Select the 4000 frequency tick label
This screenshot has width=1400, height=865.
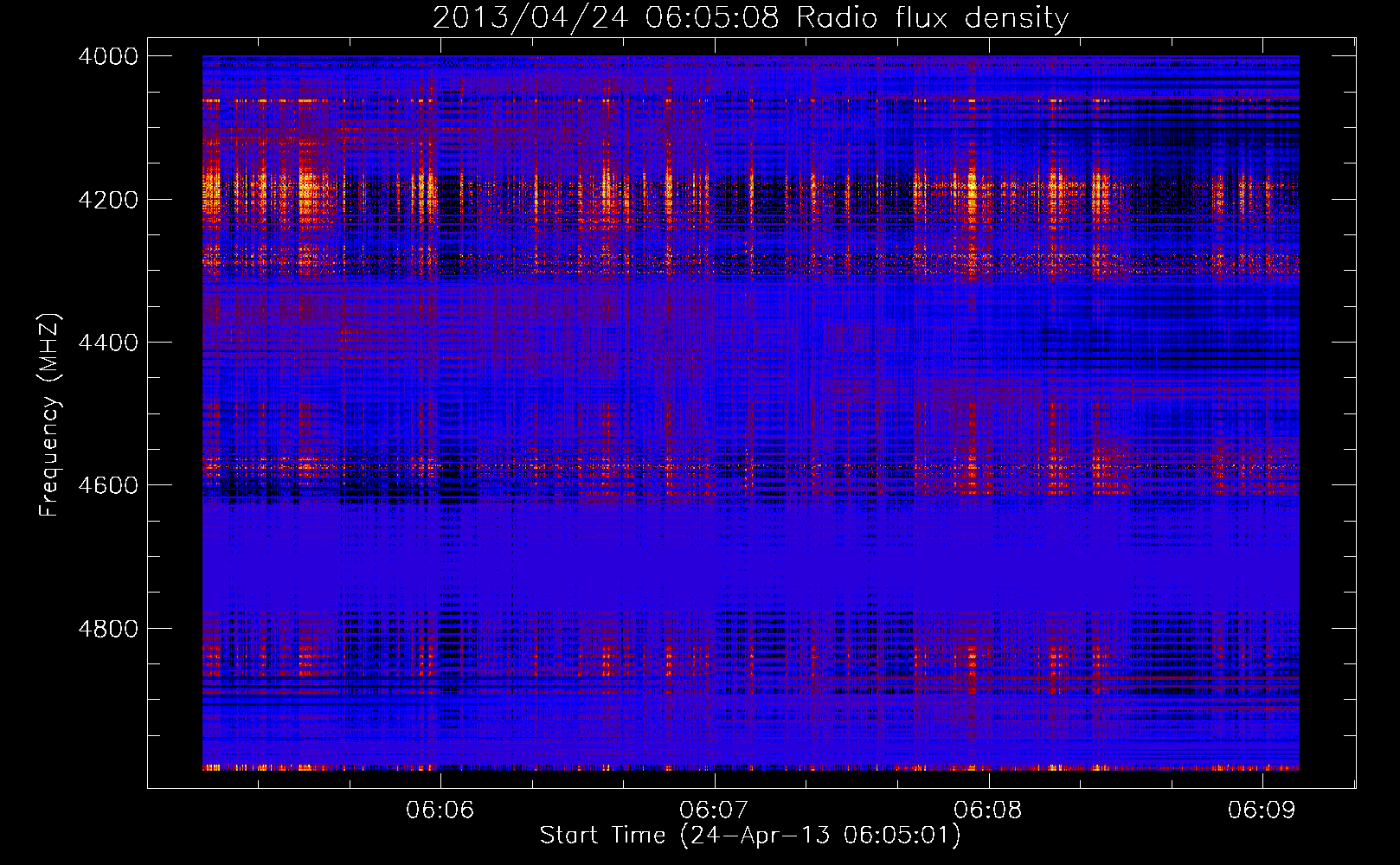click(x=108, y=56)
